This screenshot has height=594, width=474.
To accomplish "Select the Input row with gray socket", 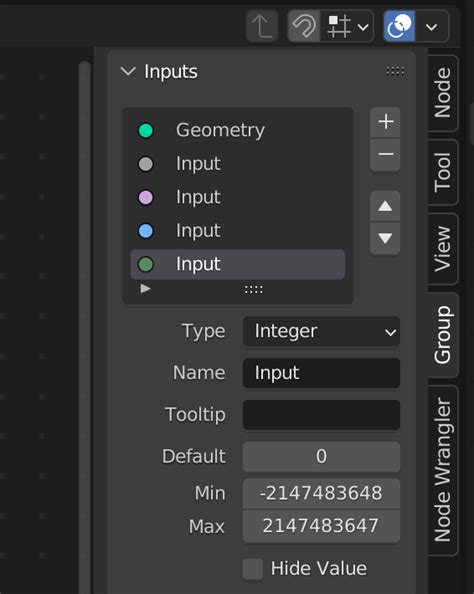I will pos(238,164).
